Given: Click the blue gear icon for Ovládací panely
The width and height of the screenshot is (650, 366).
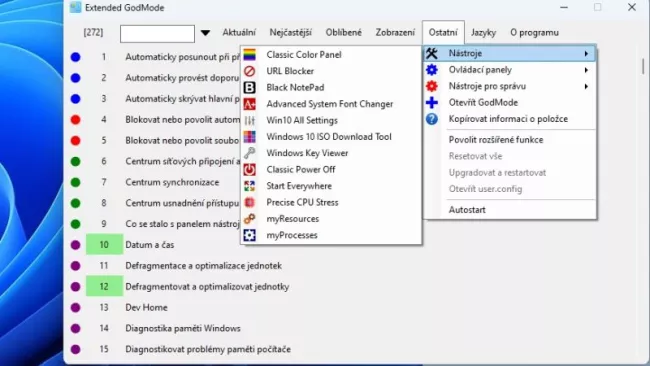Looking at the screenshot, I should coord(432,70).
